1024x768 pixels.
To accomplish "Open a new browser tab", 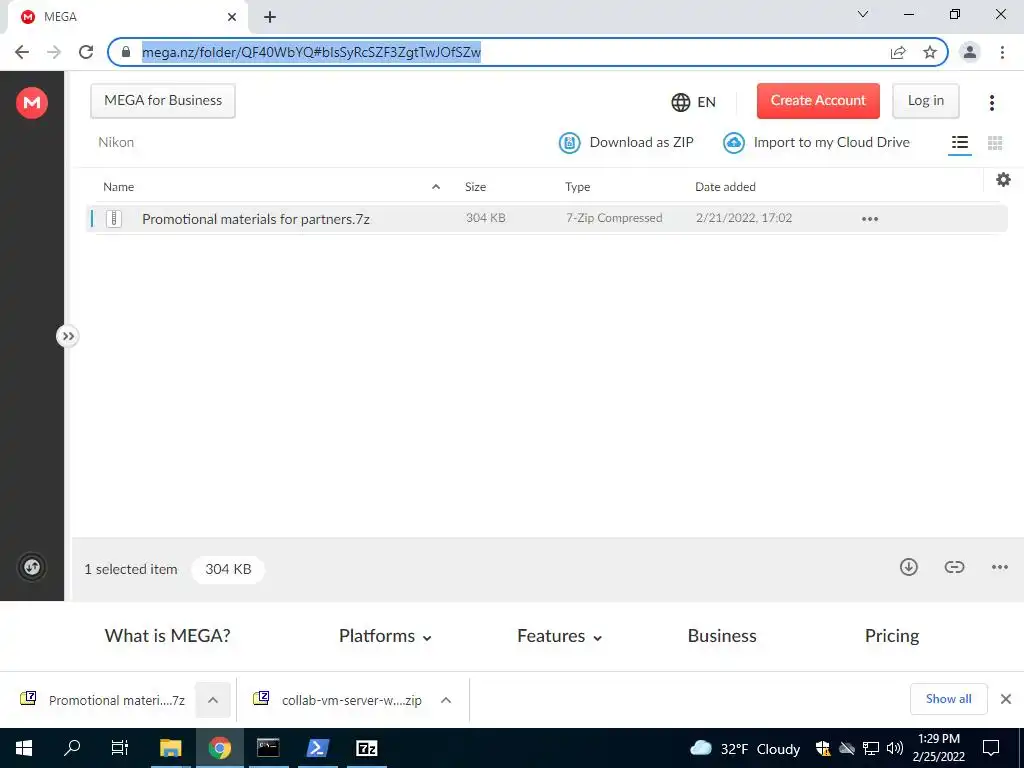I will pyautogui.click(x=270, y=17).
